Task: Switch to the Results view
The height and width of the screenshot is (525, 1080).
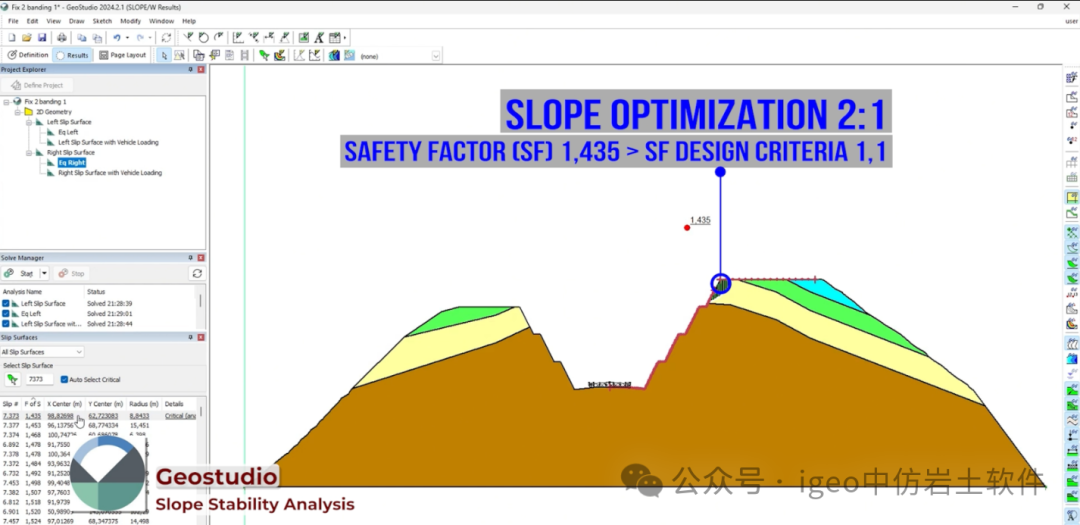Action: pos(72,55)
